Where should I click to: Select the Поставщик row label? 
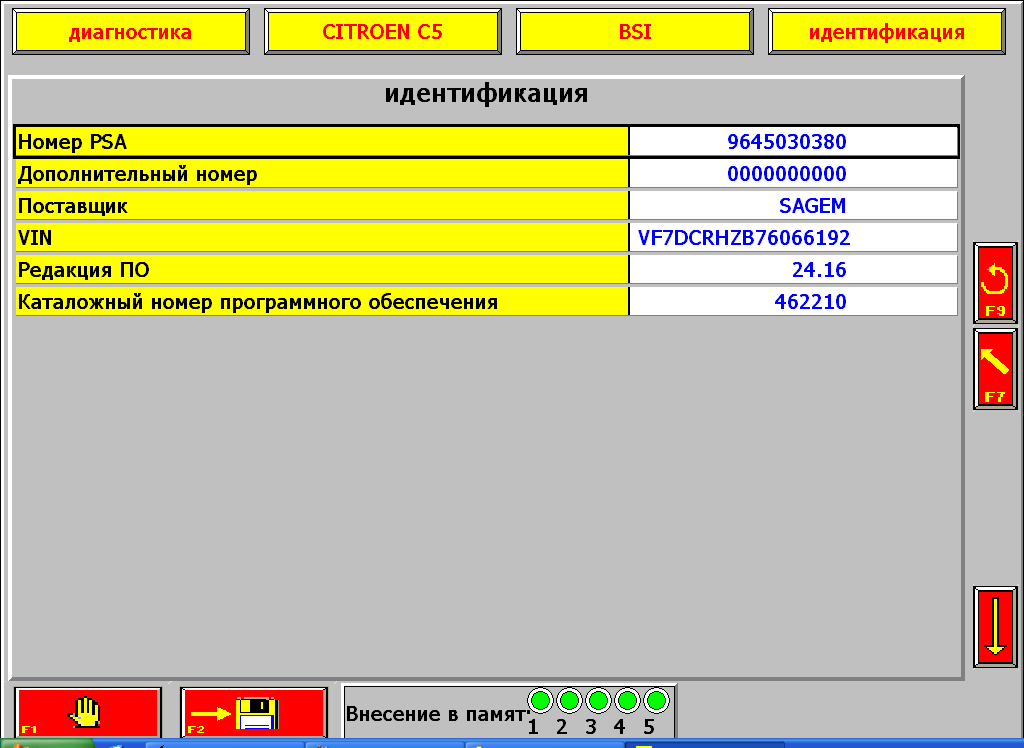[321, 206]
